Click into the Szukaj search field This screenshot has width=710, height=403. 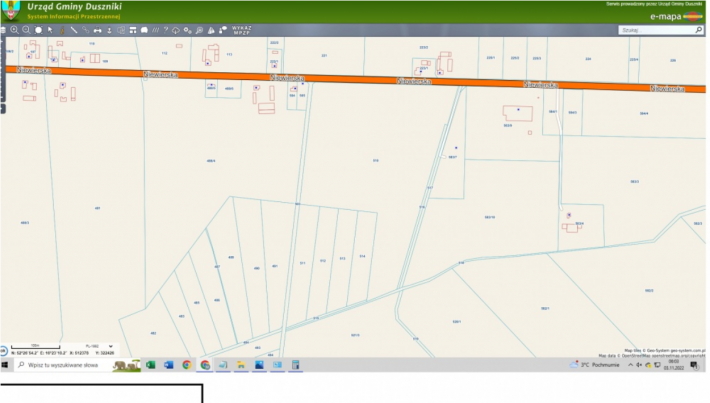[x=650, y=30]
